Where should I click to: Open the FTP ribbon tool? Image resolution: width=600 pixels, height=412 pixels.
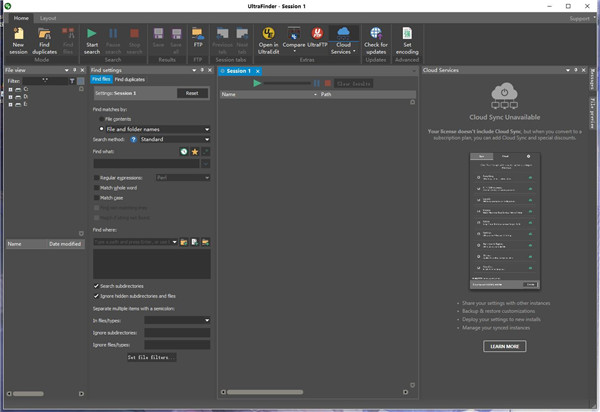(198, 37)
